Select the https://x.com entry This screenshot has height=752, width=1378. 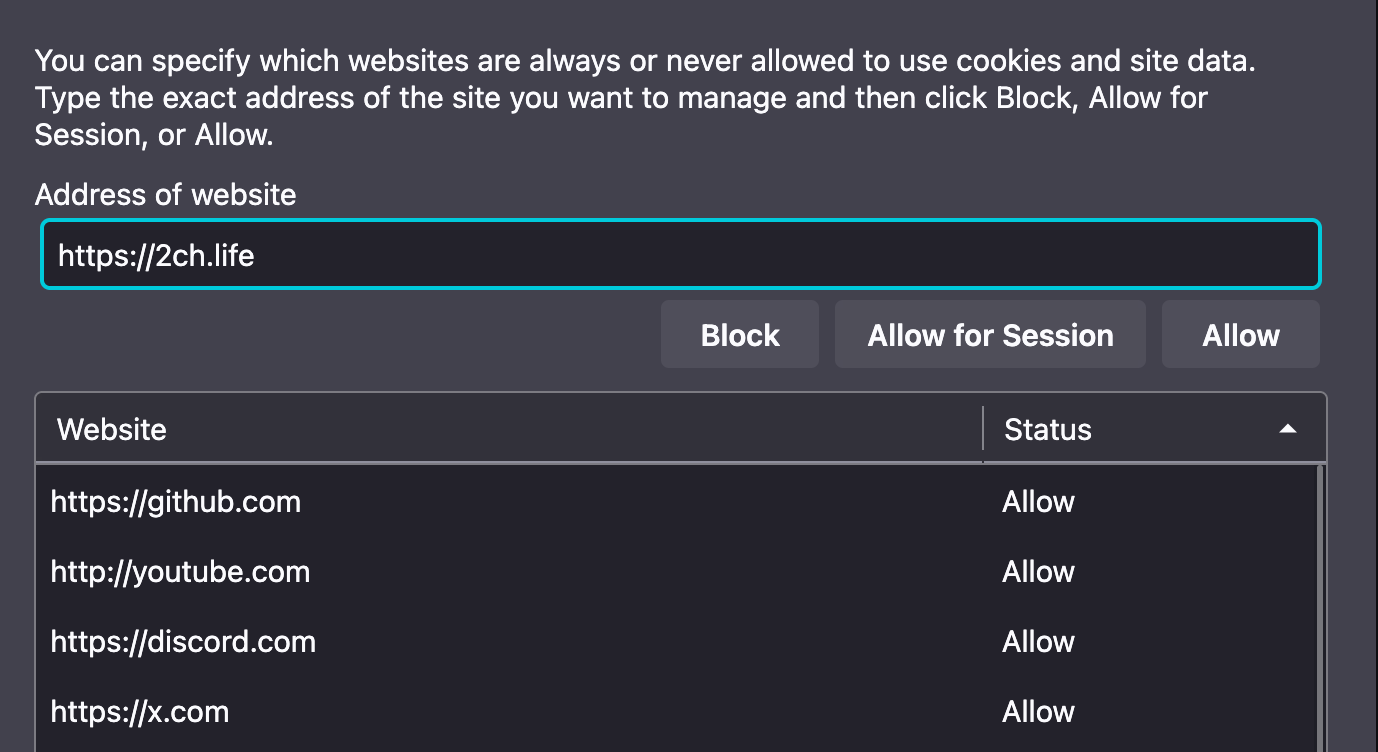click(140, 711)
